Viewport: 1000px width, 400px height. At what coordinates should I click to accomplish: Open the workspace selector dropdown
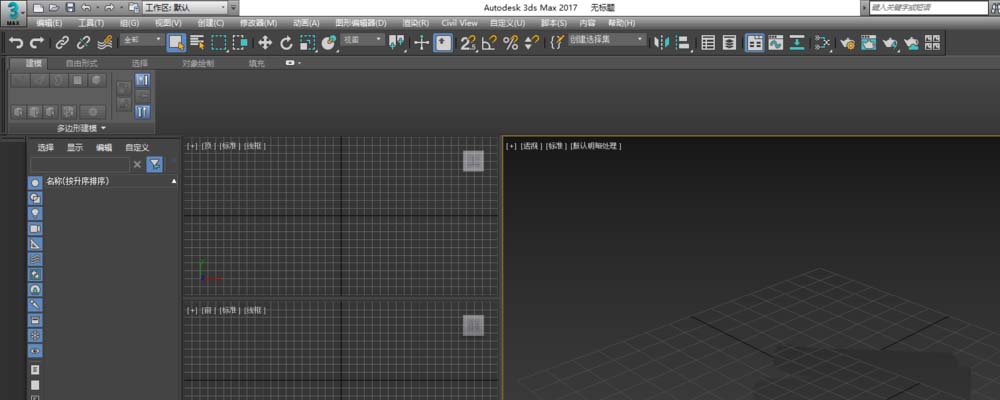click(x=189, y=7)
